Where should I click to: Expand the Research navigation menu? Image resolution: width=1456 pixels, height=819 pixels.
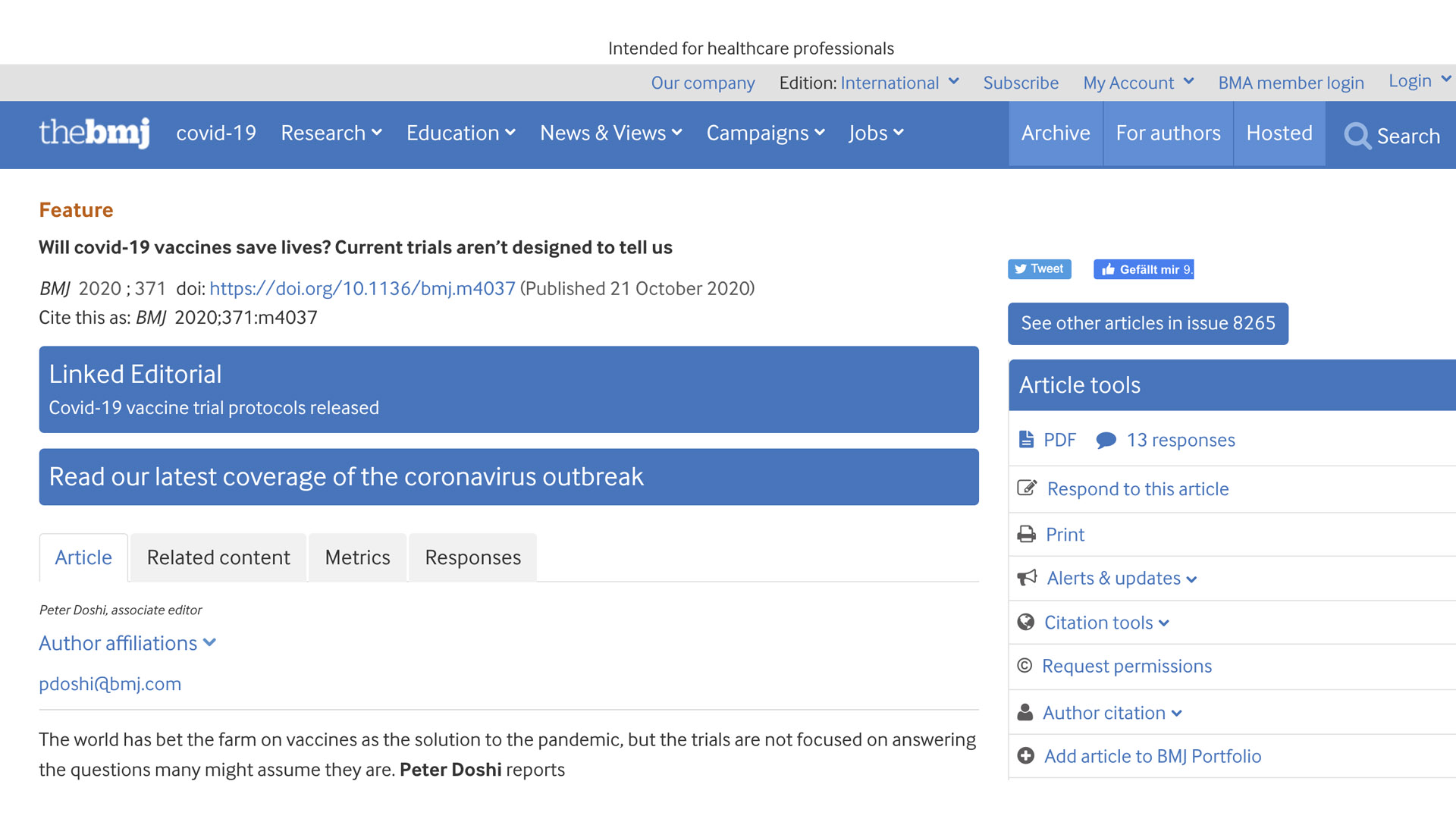331,133
